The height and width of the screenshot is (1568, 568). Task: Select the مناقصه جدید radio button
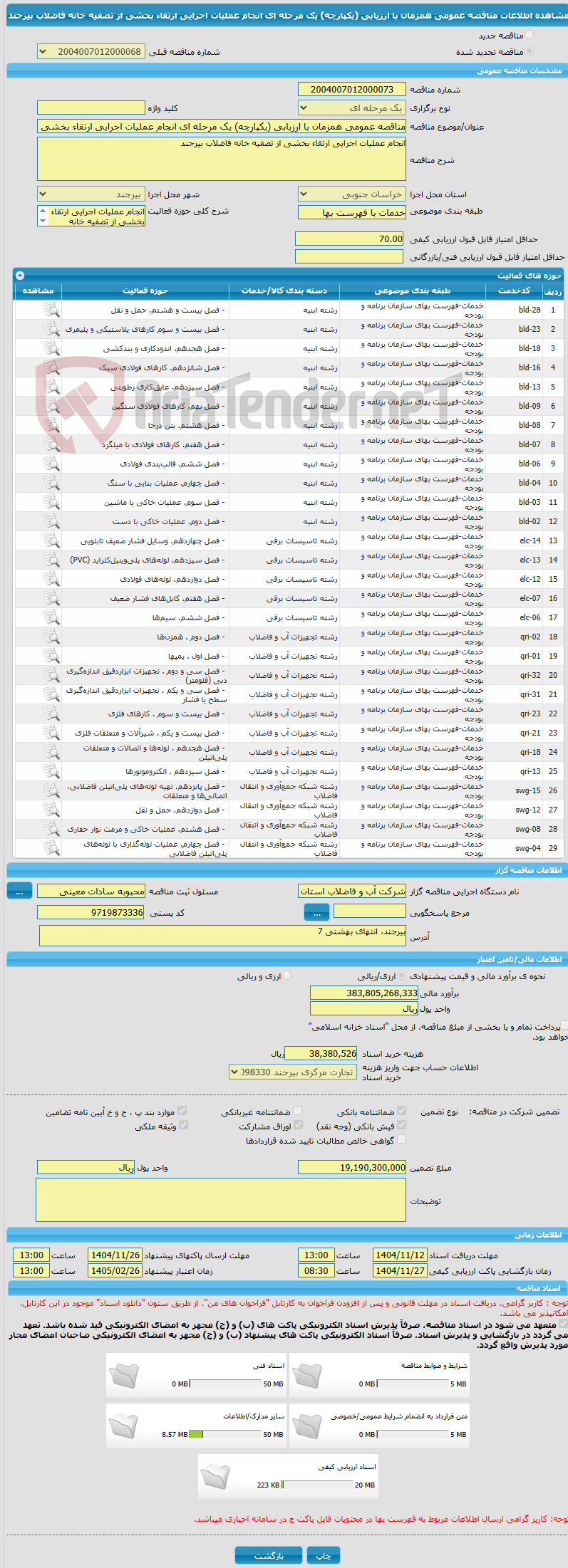(x=528, y=35)
